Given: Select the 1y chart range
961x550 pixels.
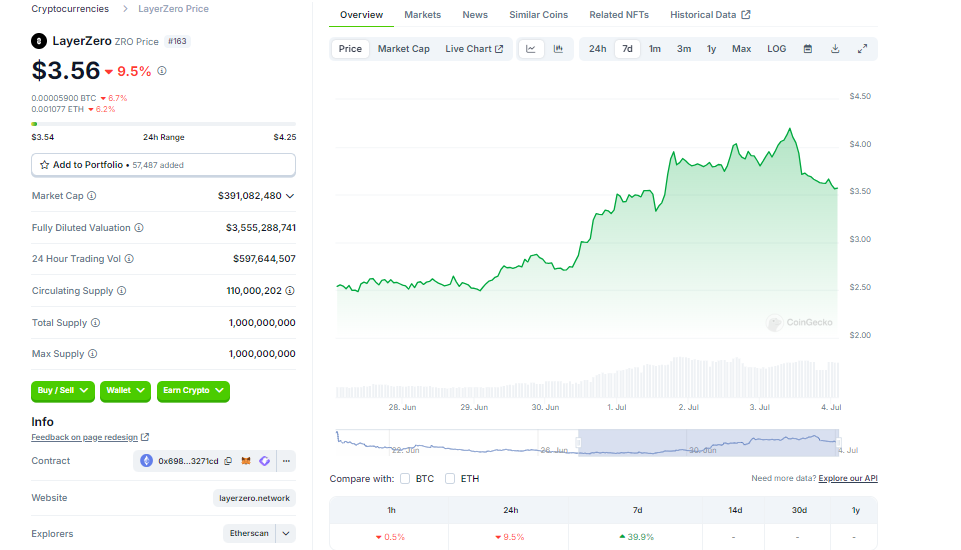Looking at the screenshot, I should click(712, 49).
